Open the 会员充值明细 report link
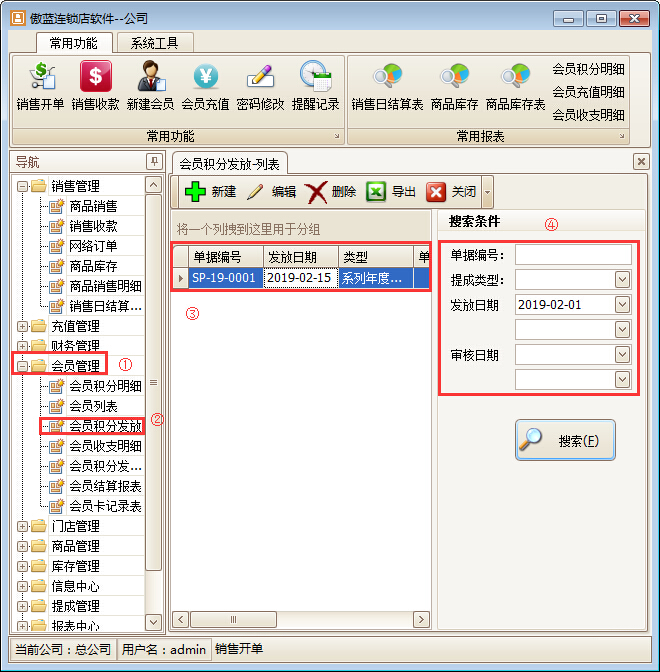Viewport: 660px width, 672px height. point(588,92)
